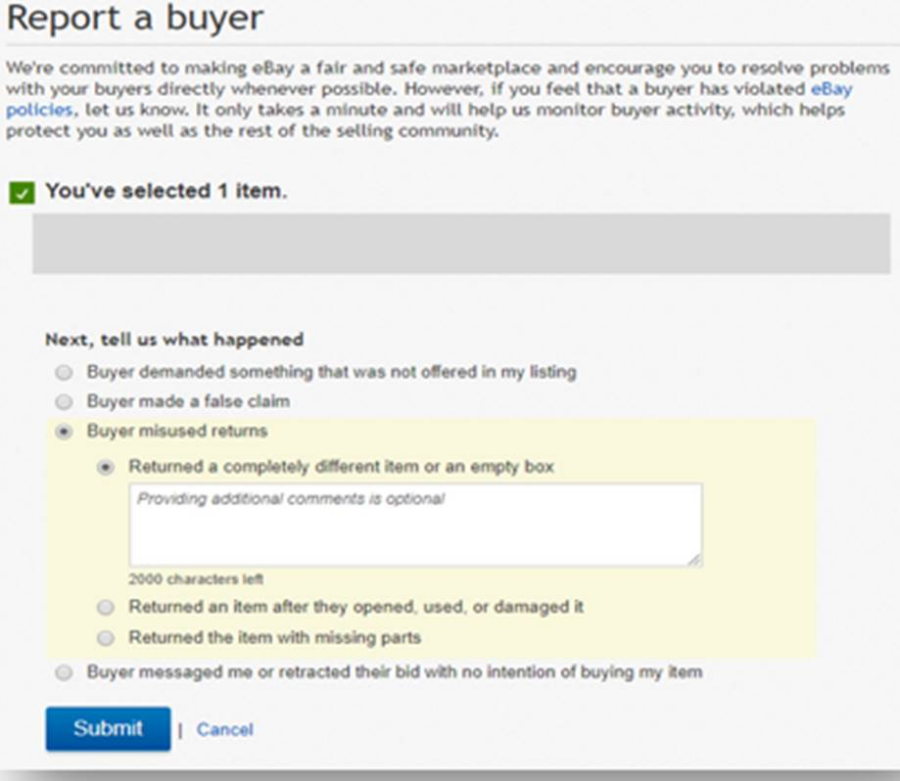Click the 'You've selected 1 item.' text
Image resolution: width=900 pixels, height=781 pixels.
point(166,191)
